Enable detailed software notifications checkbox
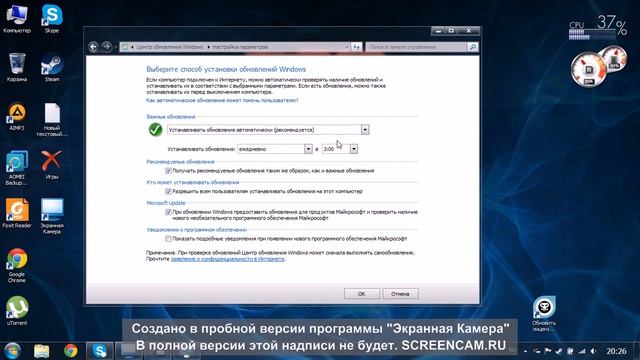The width and height of the screenshot is (640, 360). (x=168, y=238)
